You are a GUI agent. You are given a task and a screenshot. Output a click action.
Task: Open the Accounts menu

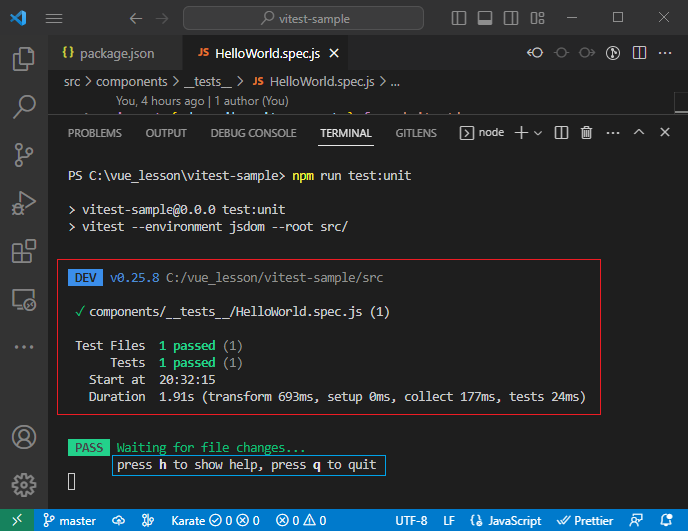point(24,437)
